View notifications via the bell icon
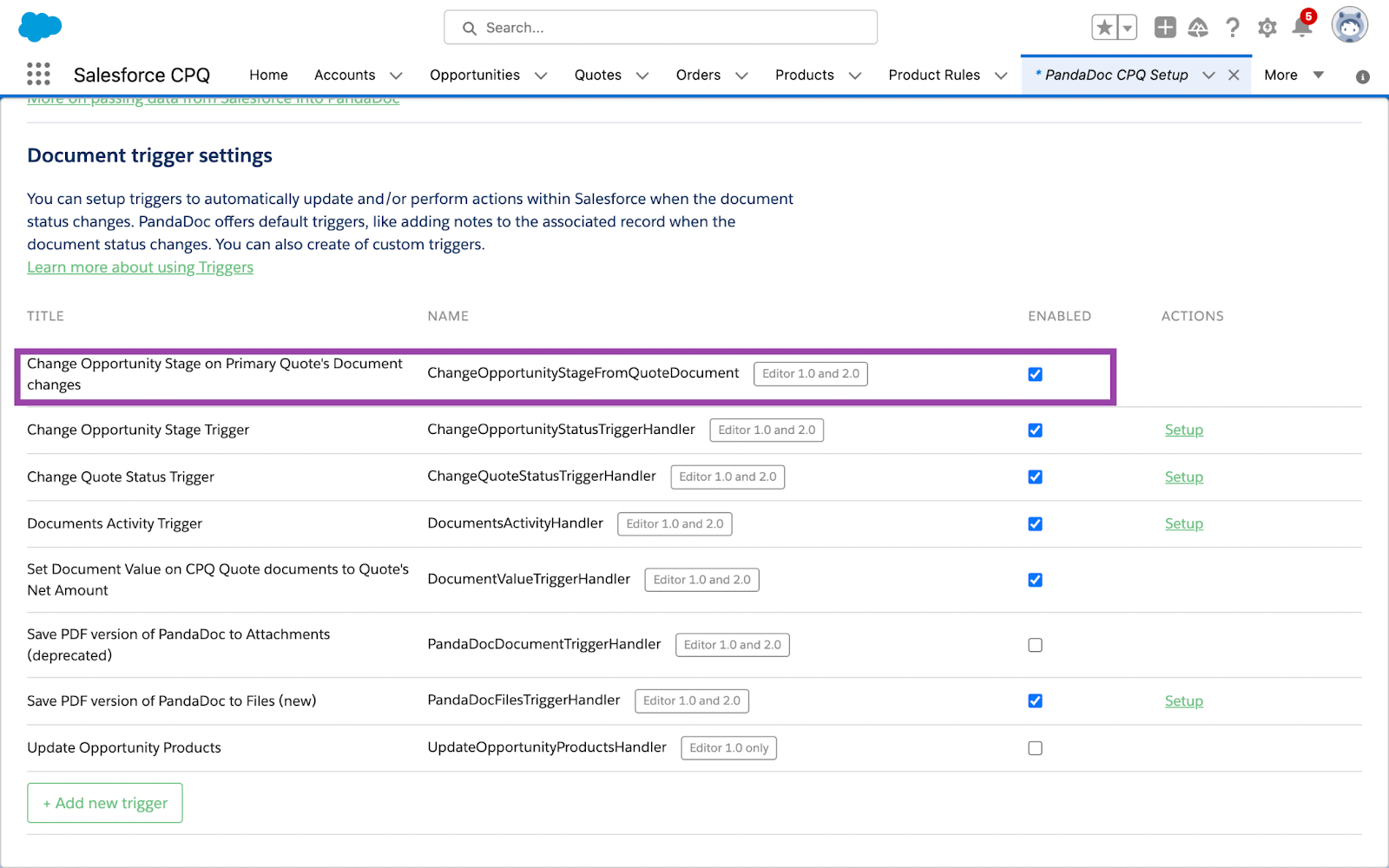Viewport: 1389px width, 868px height. click(x=1301, y=28)
